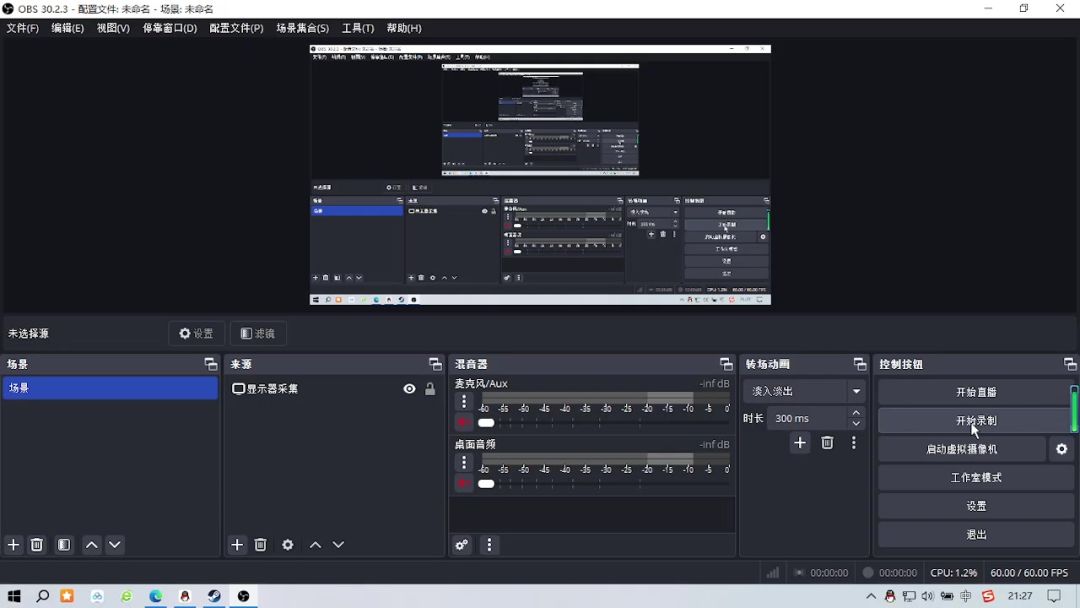Open advanced audio properties gear in mixer
The width and height of the screenshot is (1080, 608).
(462, 545)
